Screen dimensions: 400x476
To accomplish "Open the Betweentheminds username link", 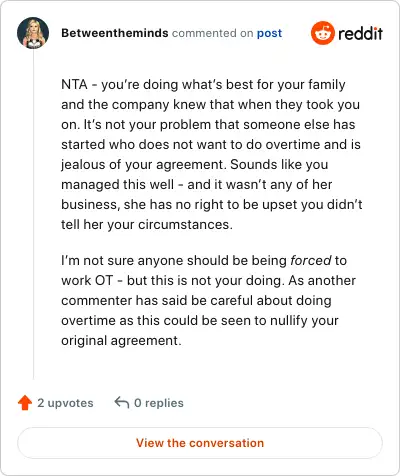I will [115, 33].
